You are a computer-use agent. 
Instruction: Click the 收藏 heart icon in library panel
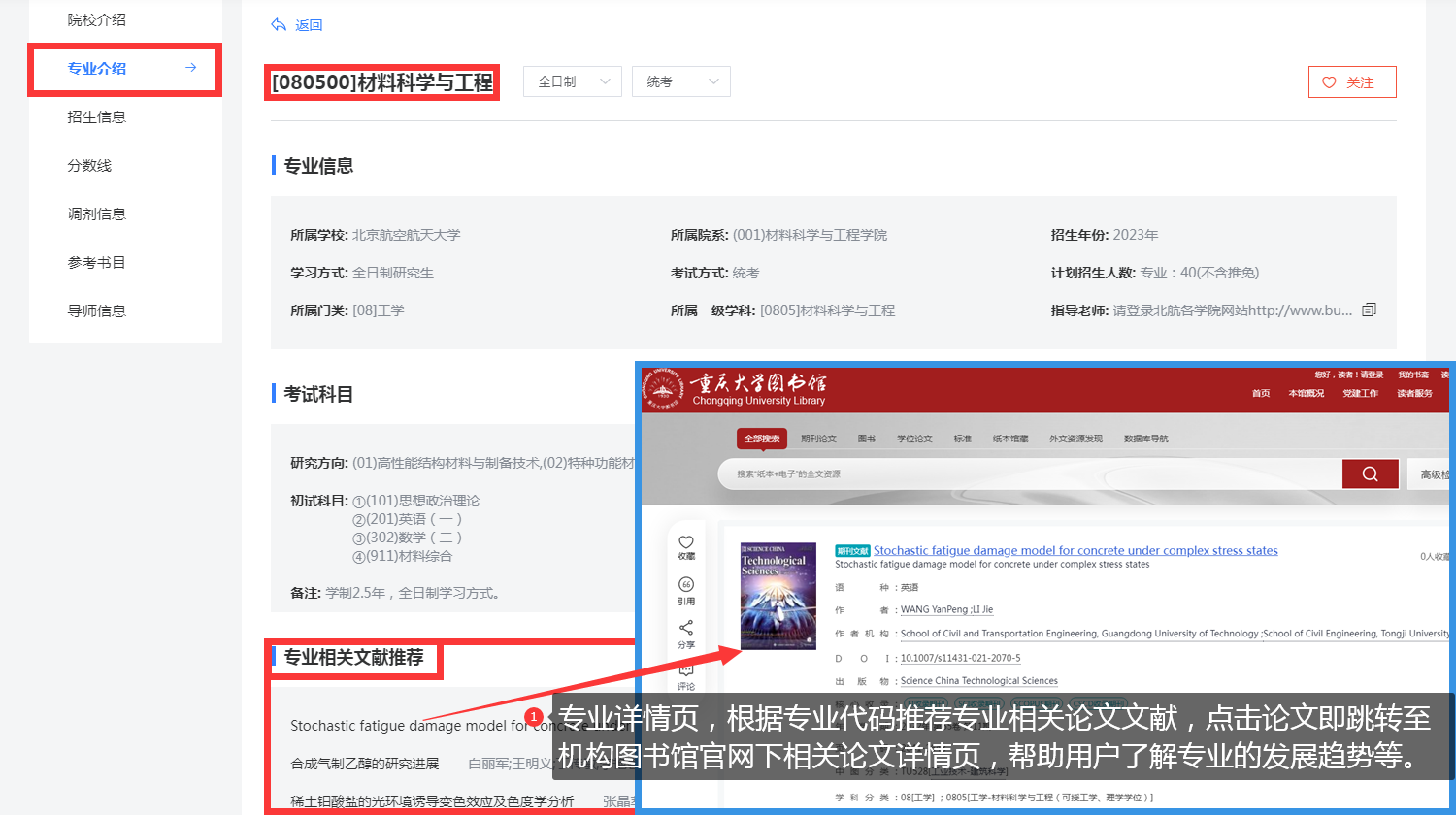(686, 542)
